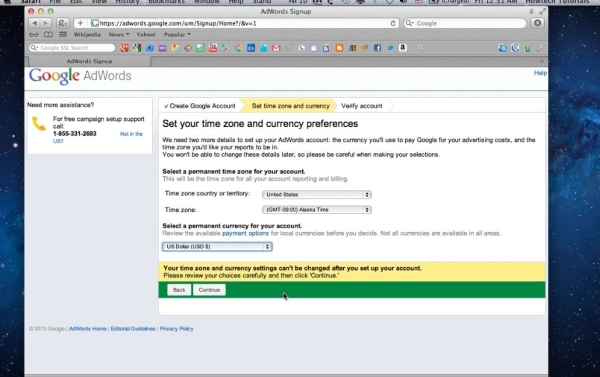Click the round button right of search field
The image size is (600, 377).
click(x=538, y=23)
